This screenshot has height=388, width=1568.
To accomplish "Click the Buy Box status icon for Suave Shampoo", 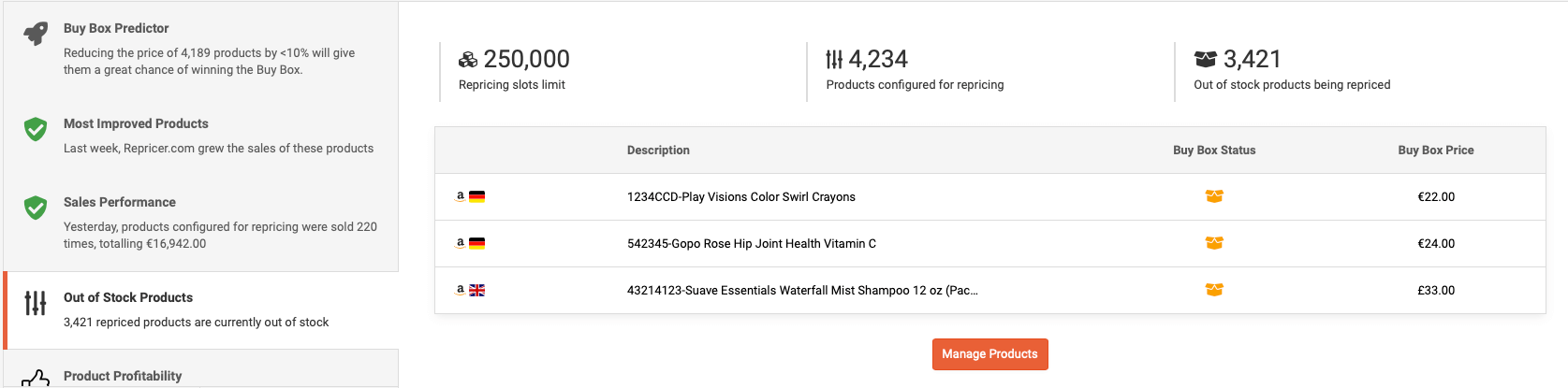I will 1214,290.
